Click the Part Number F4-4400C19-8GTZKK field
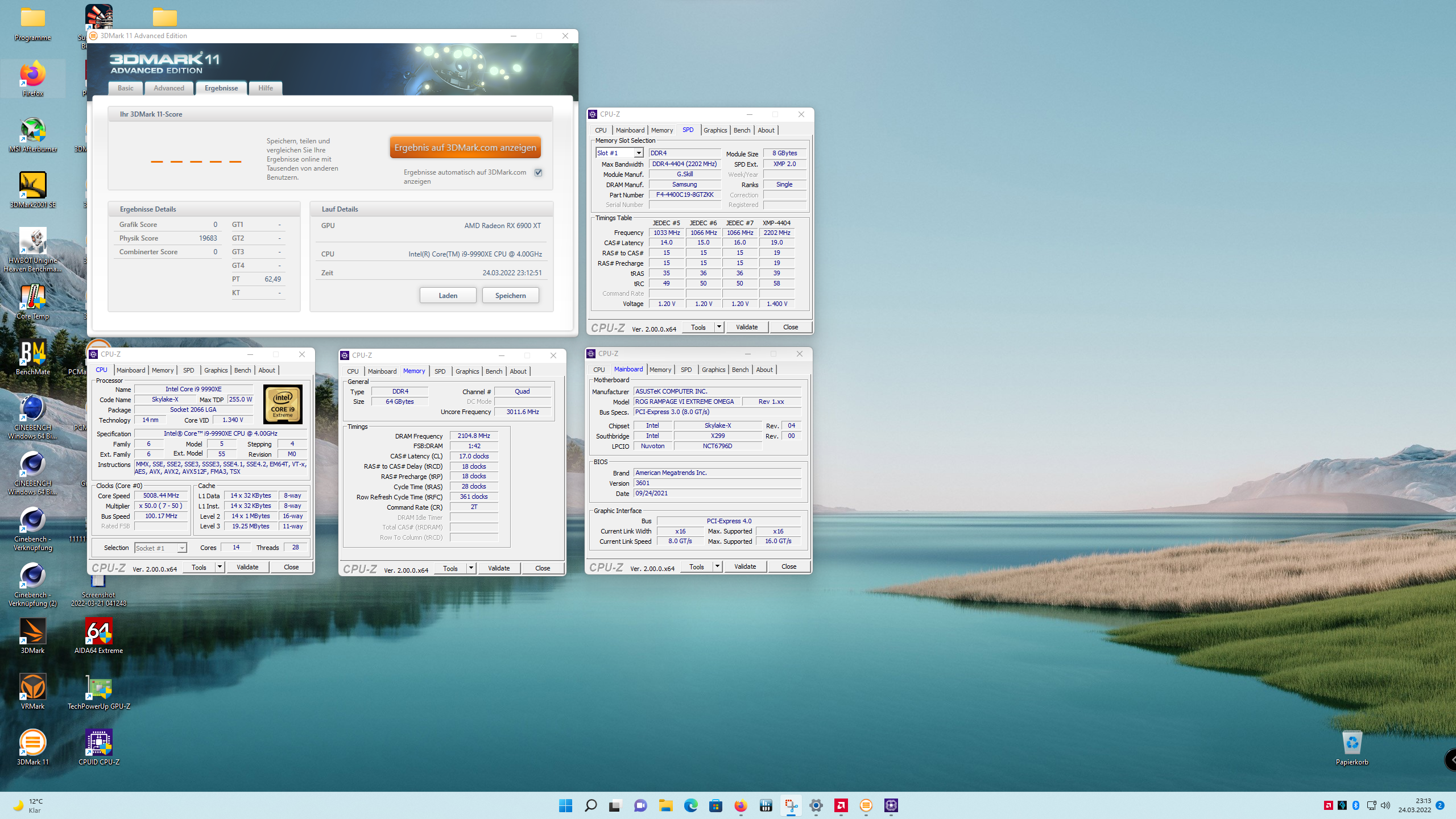Screen dimensions: 1456x819 click(x=685, y=195)
